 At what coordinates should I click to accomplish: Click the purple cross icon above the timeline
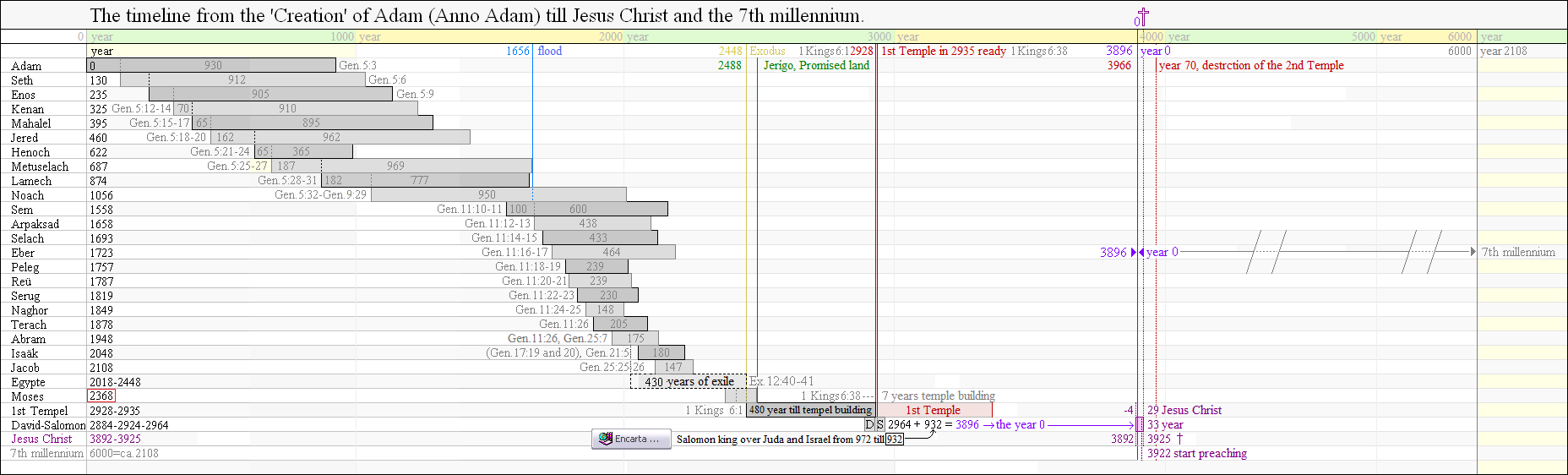(x=1142, y=17)
